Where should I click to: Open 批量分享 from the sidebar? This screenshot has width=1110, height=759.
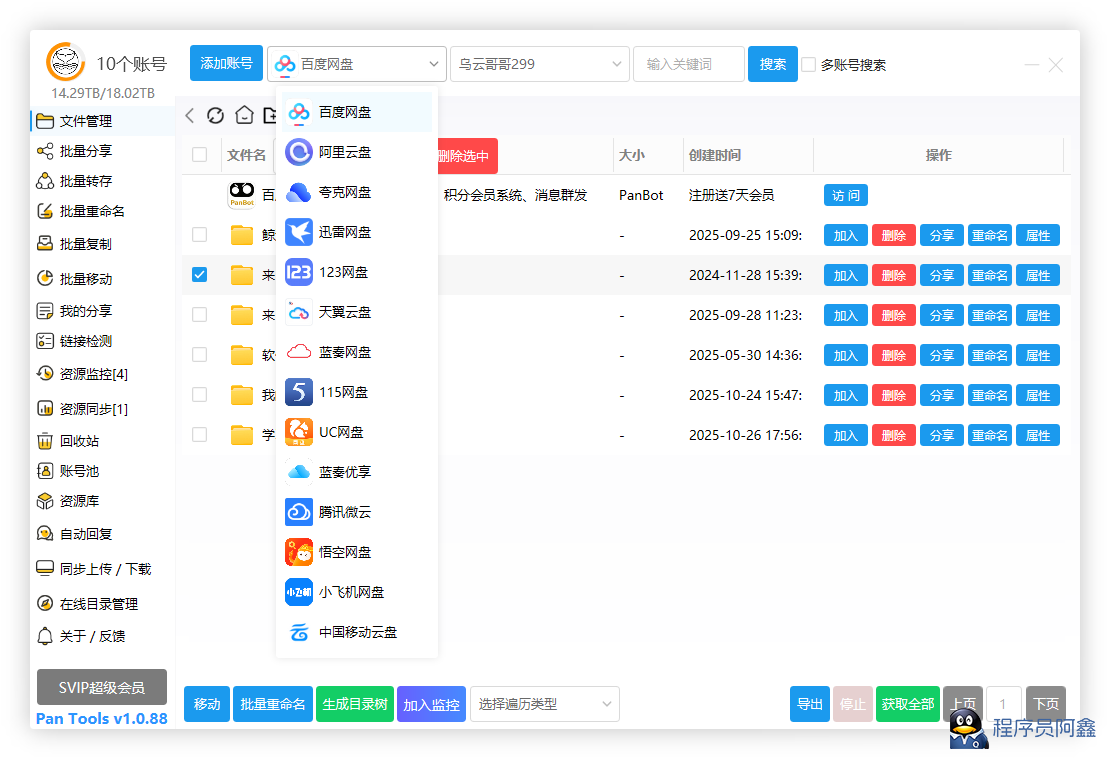[x=85, y=151]
